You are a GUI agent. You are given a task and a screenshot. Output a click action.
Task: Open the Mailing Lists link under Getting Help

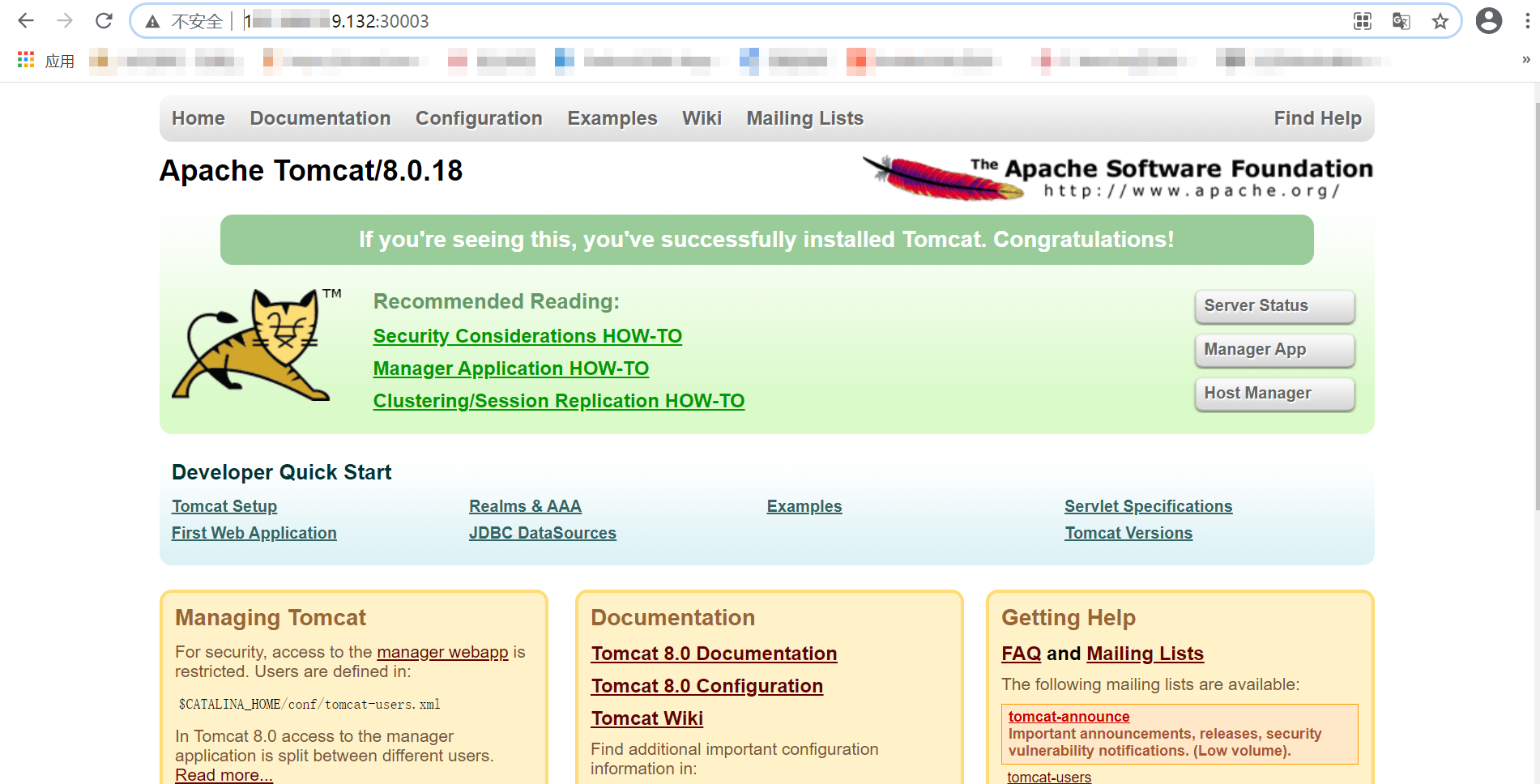click(1145, 654)
